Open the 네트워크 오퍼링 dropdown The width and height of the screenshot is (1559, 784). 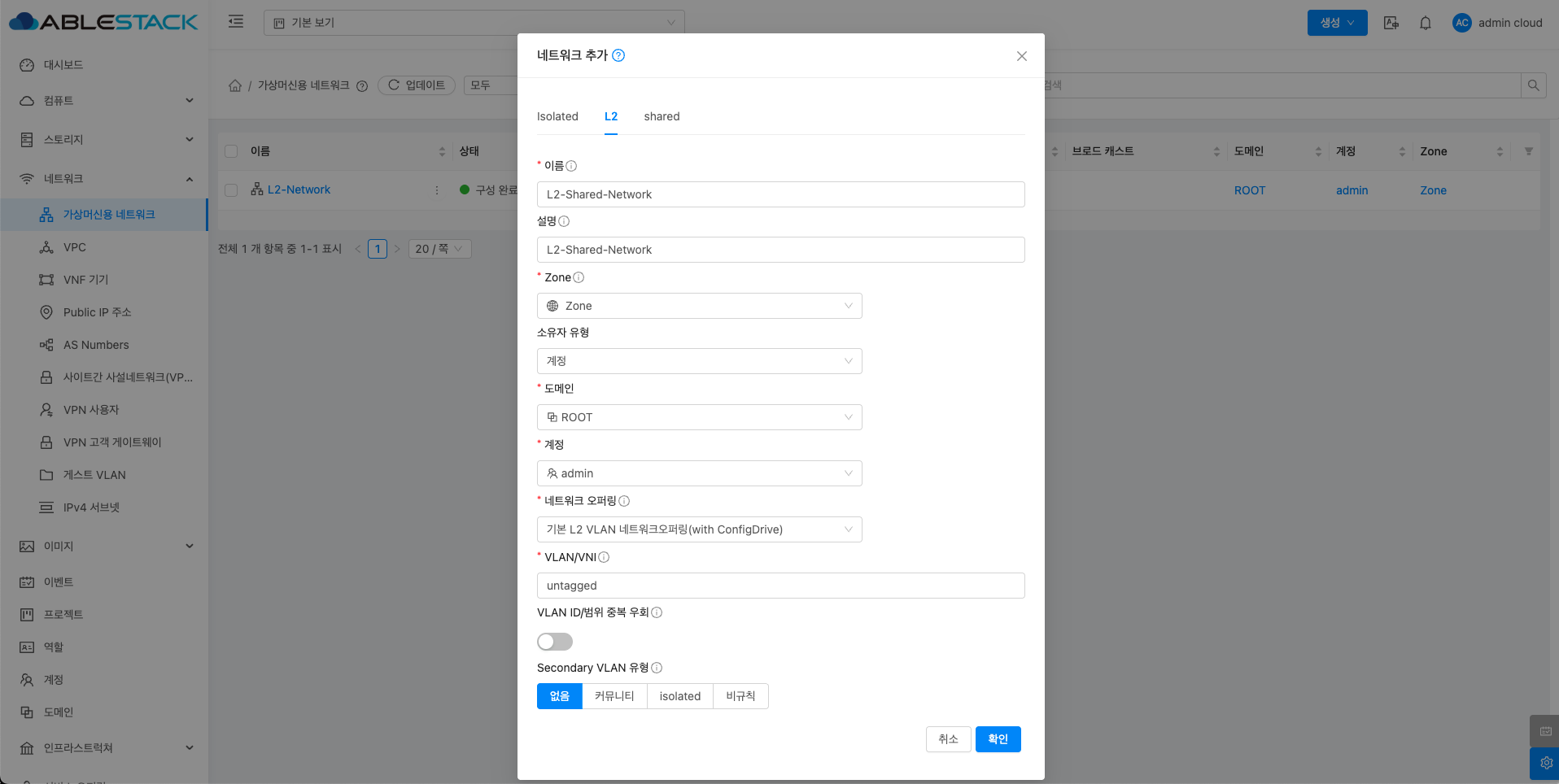click(x=699, y=529)
